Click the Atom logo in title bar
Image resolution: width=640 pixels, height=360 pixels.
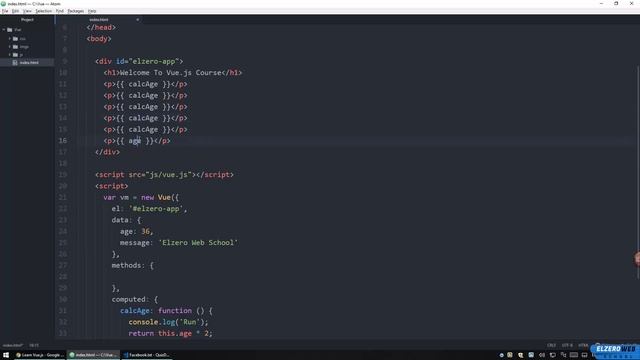tap(3, 4)
